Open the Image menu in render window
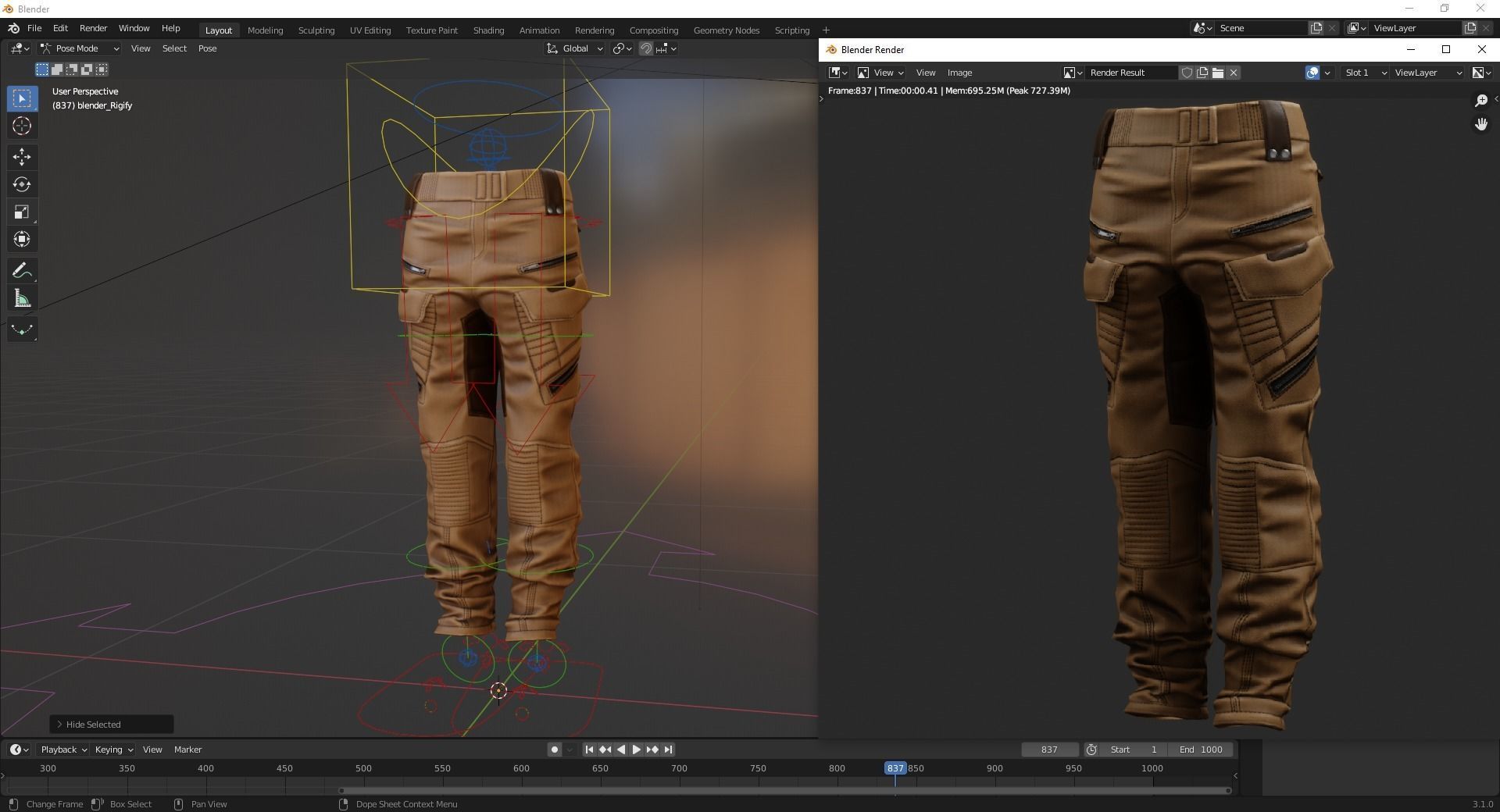 coord(959,73)
